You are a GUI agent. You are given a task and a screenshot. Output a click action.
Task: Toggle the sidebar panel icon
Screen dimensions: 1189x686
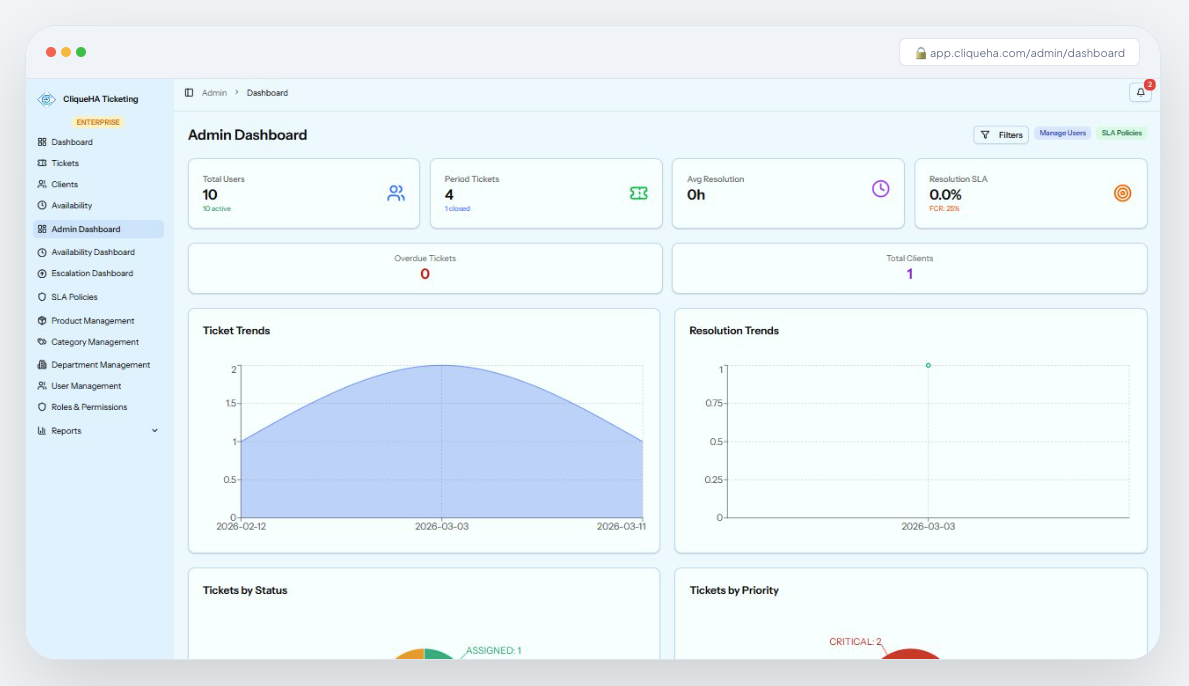point(189,93)
